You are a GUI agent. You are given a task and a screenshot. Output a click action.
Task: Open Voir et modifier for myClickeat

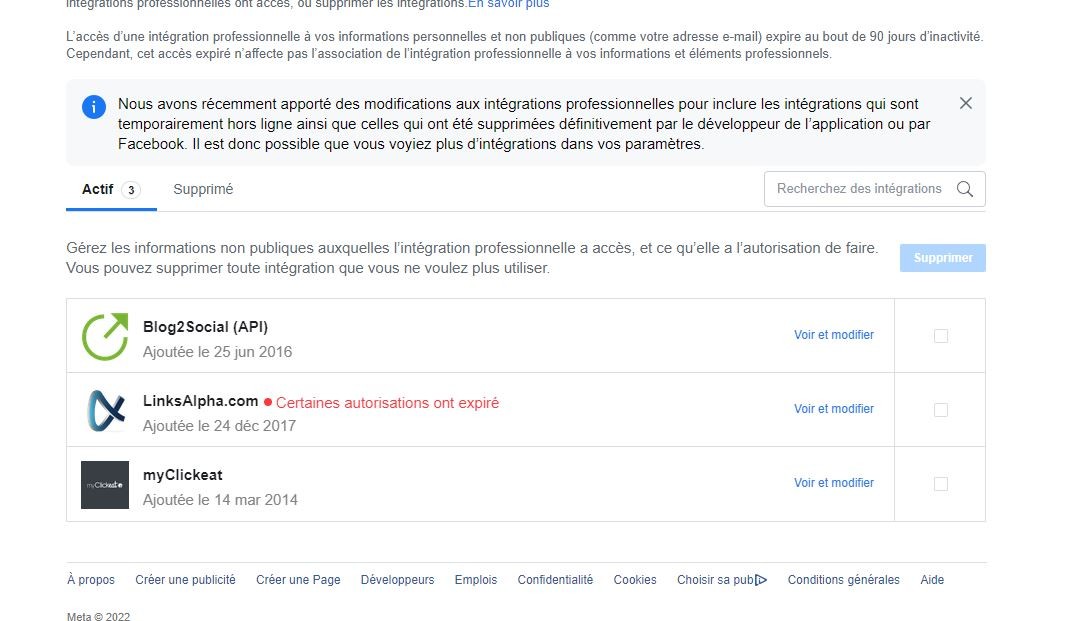(834, 483)
